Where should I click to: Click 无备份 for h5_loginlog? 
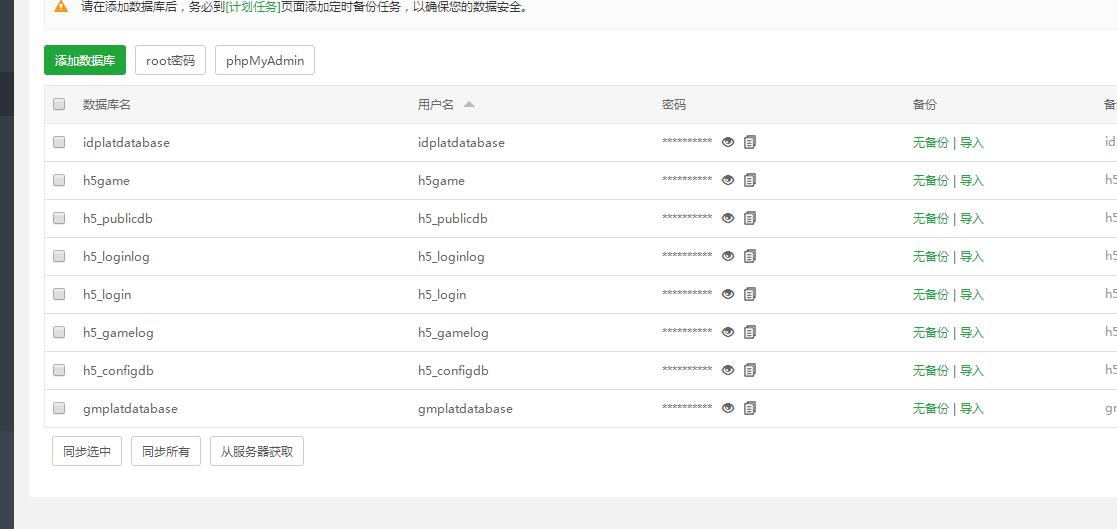(x=930, y=256)
